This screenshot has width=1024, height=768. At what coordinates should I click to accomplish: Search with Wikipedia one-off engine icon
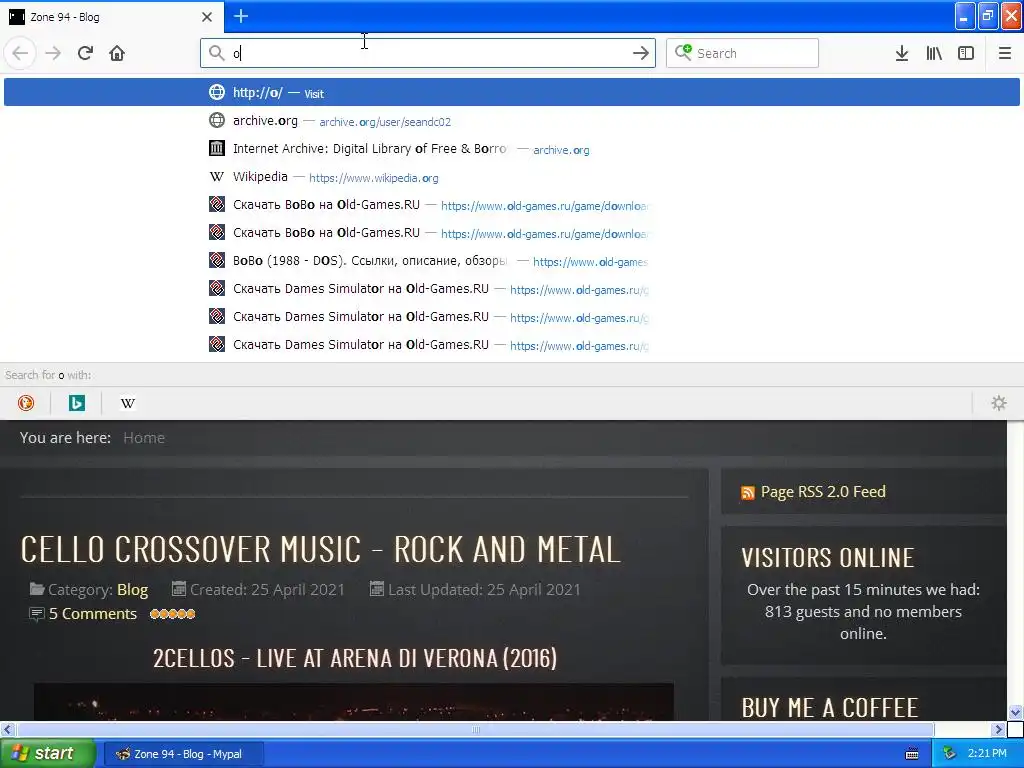point(128,403)
